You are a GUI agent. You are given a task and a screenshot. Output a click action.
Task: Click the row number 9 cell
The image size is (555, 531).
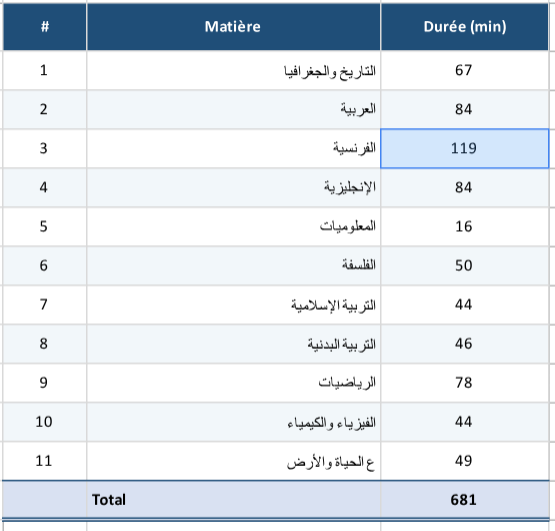pos(45,383)
